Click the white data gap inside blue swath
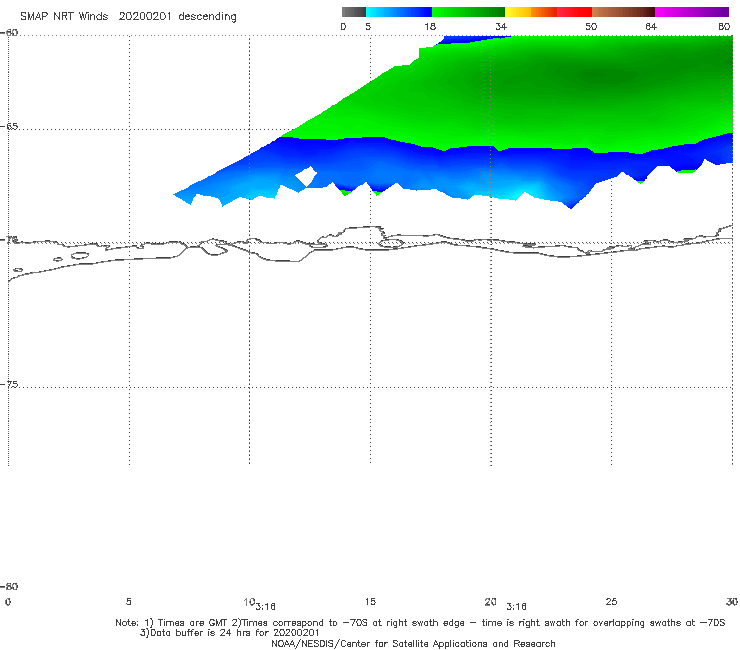Image resolution: width=740 pixels, height=650 pixels. [x=306, y=177]
